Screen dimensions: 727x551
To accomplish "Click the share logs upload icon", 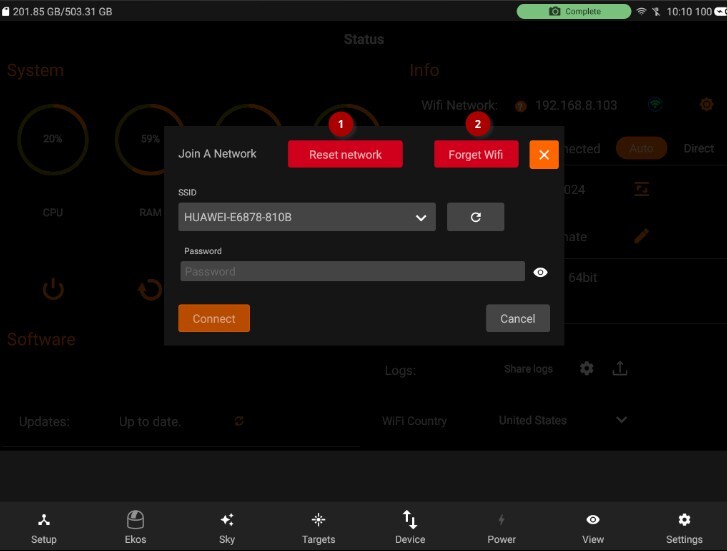I will click(x=620, y=368).
